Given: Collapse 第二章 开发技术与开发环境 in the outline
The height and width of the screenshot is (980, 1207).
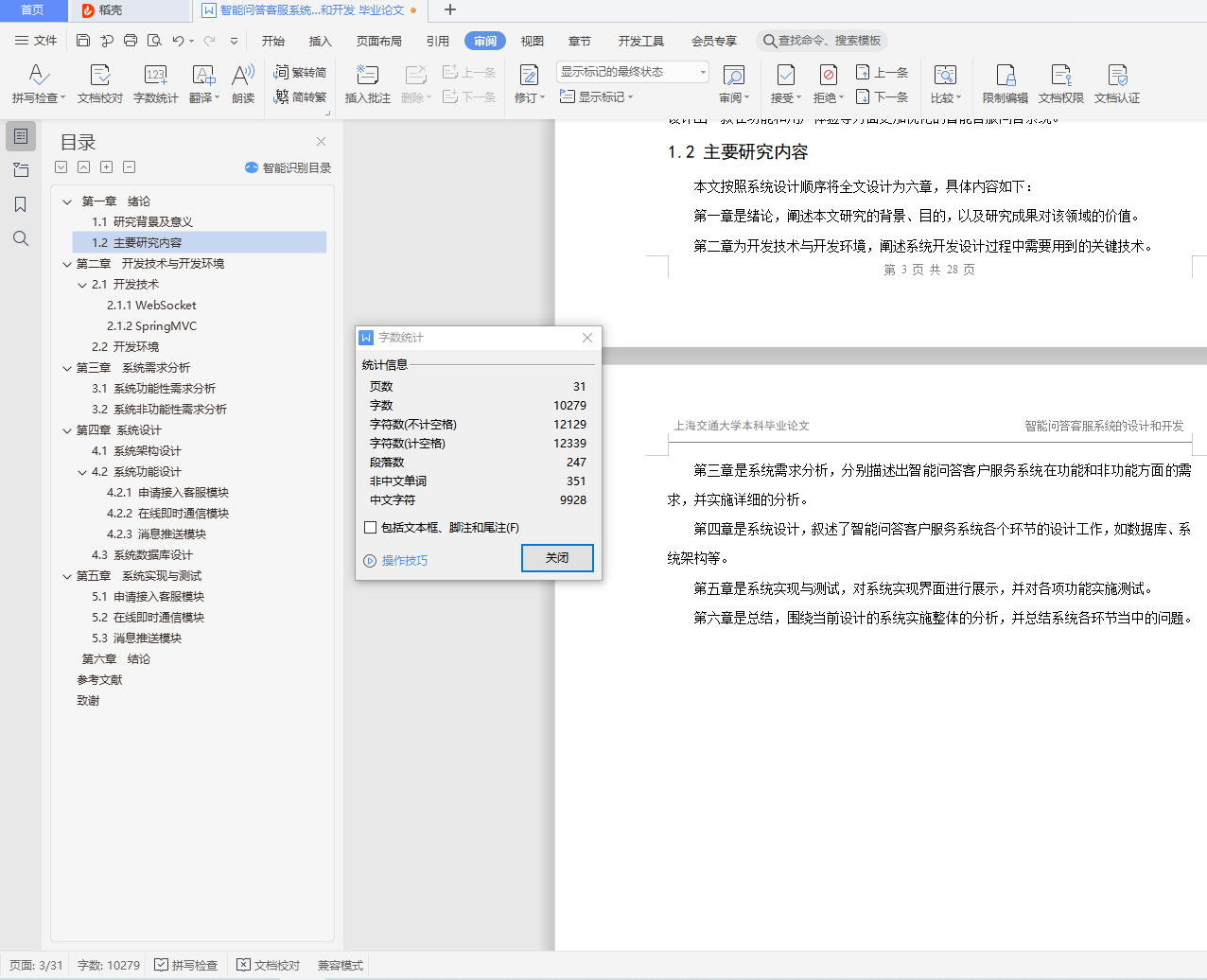Looking at the screenshot, I should click(x=66, y=263).
